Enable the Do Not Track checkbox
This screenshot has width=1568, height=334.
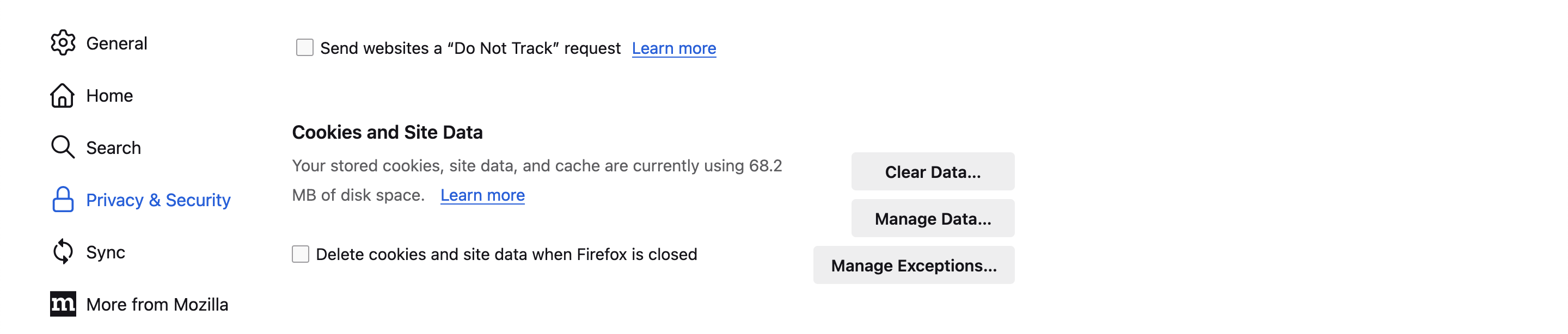(304, 47)
